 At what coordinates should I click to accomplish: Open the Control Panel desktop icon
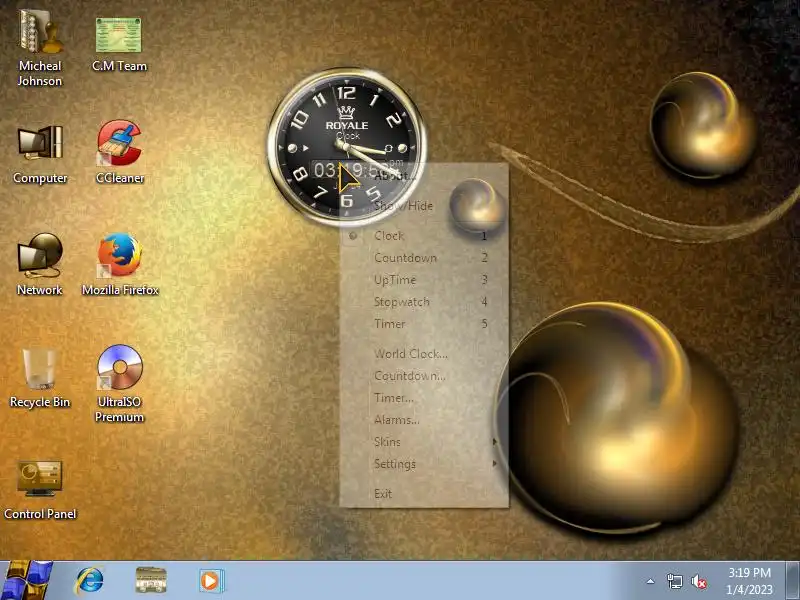point(40,490)
